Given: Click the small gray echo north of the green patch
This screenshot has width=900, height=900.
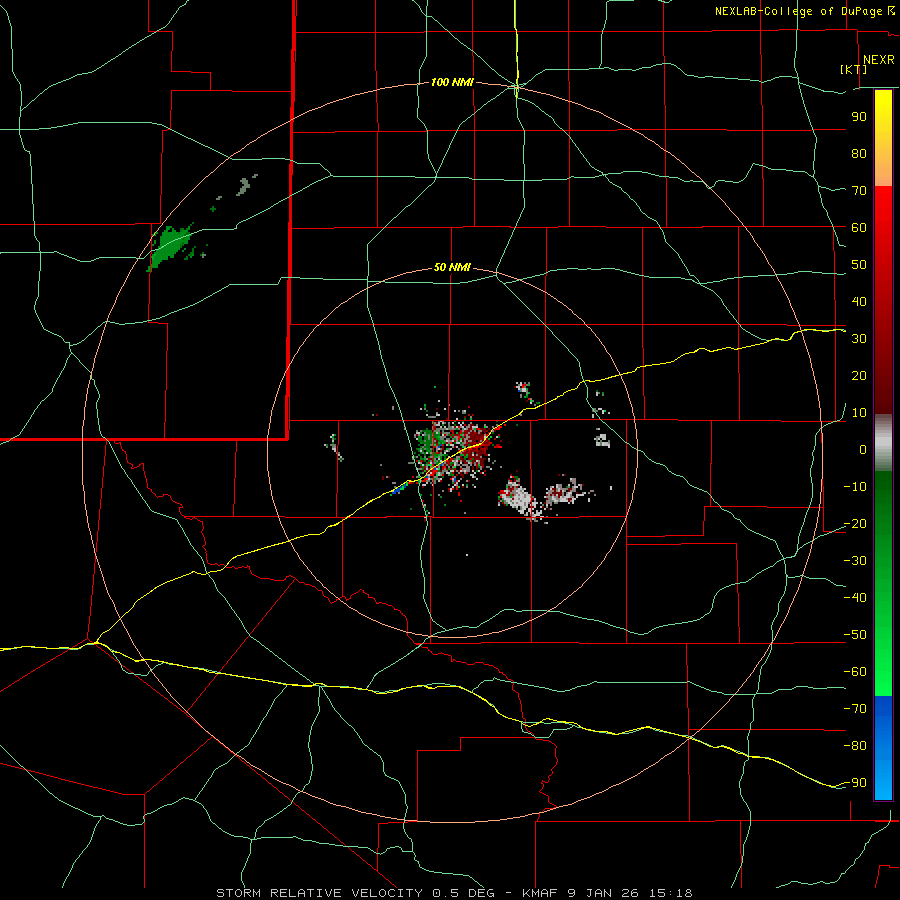Looking at the screenshot, I should 245,185.
